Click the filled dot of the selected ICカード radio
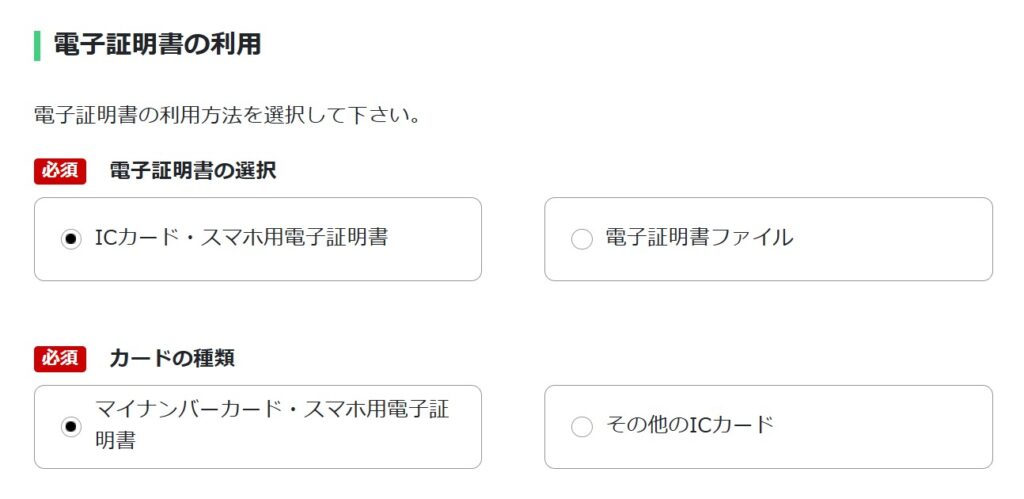Image resolution: width=1024 pixels, height=499 pixels. tap(70, 239)
